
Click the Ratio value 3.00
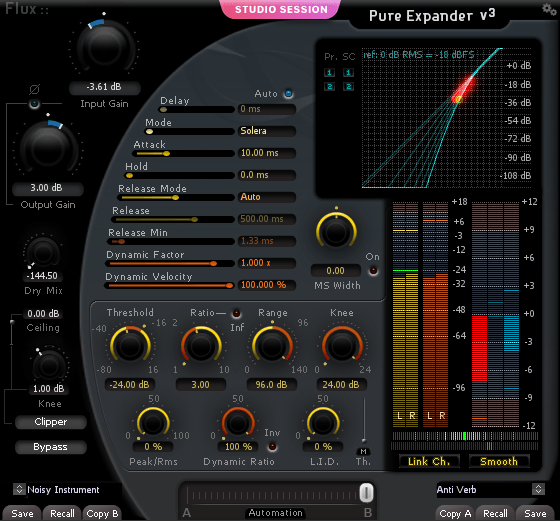pyautogui.click(x=201, y=384)
